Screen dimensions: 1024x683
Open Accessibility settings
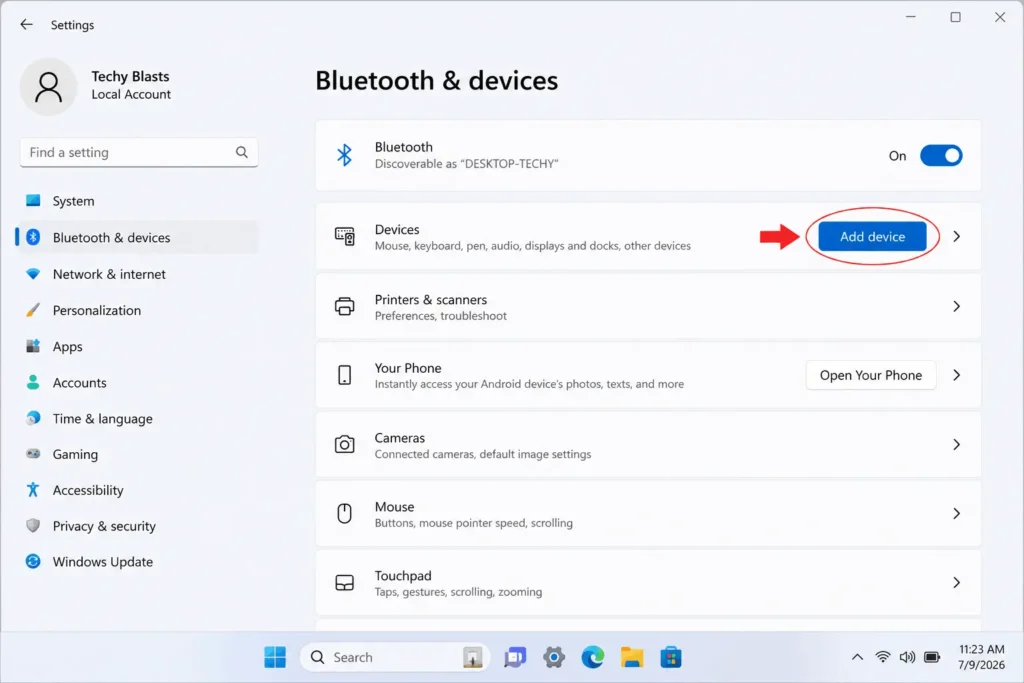click(x=138, y=490)
